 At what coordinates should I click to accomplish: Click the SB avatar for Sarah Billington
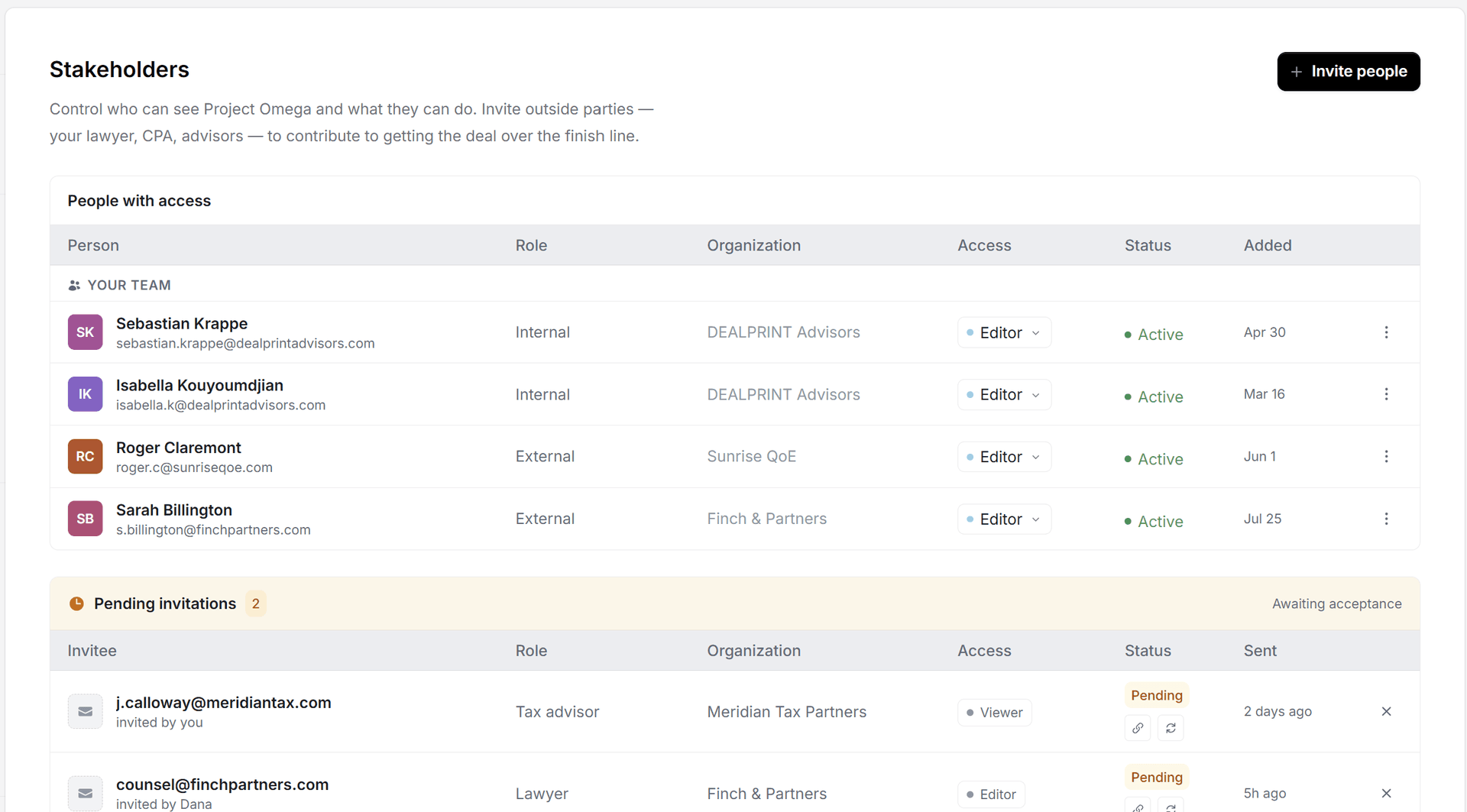click(x=85, y=519)
